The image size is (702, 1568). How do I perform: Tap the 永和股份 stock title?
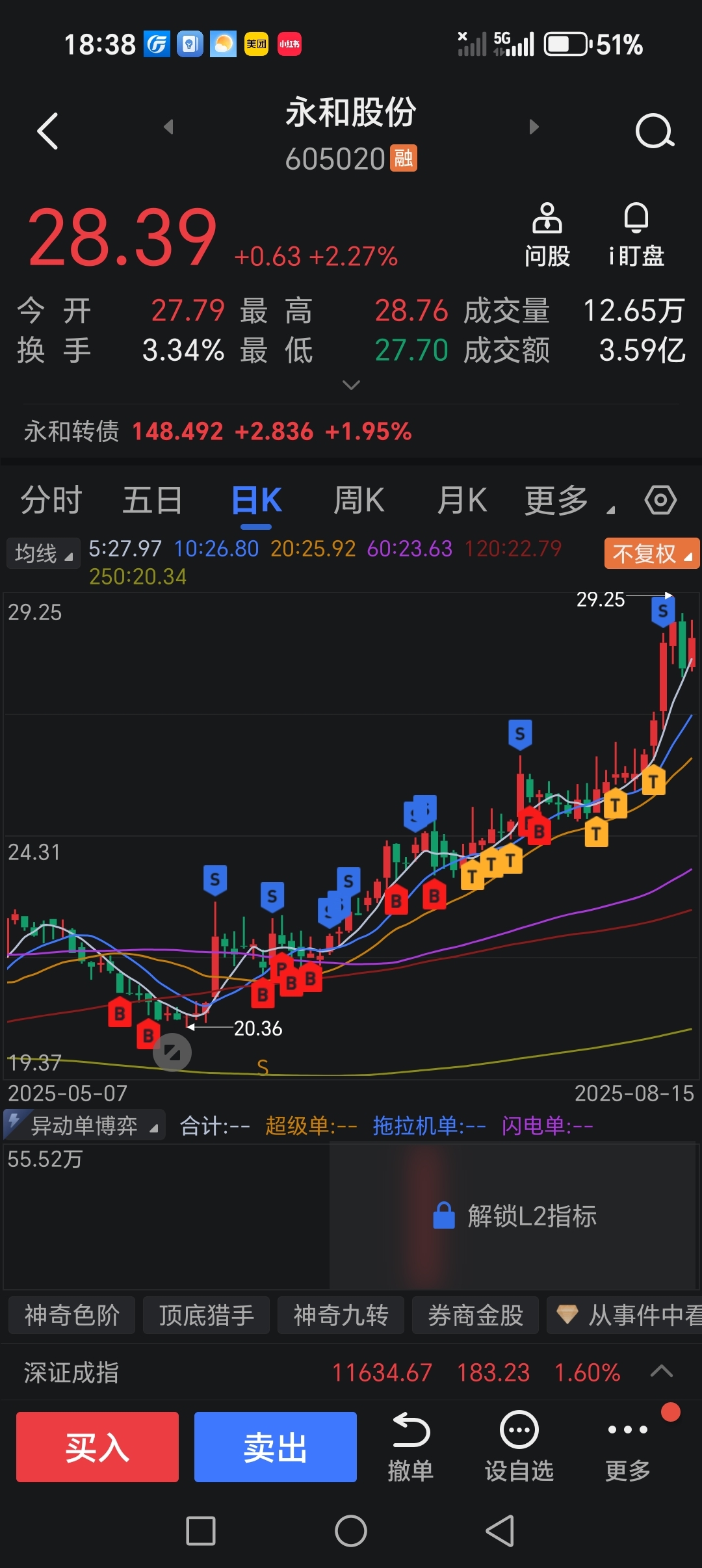351,112
